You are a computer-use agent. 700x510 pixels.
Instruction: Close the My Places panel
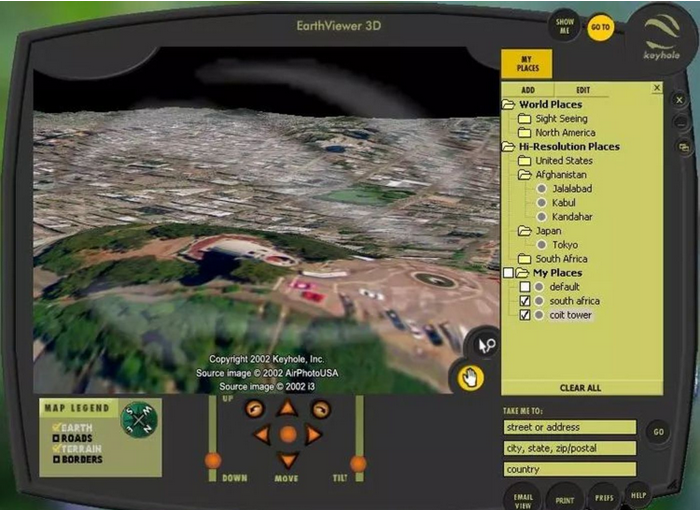[x=657, y=88]
